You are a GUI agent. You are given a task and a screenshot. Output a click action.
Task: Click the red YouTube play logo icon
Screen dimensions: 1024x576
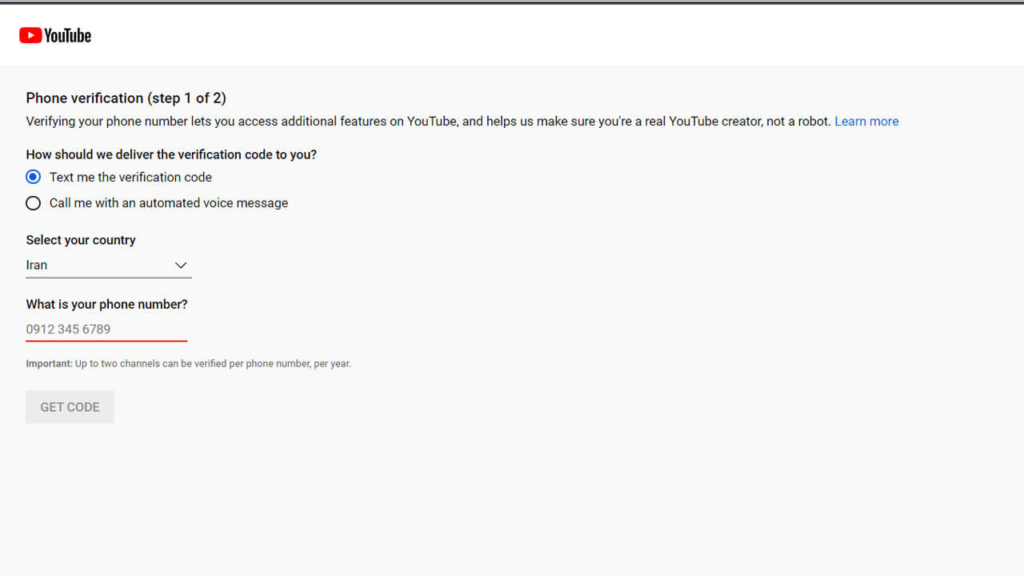[x=30, y=35]
